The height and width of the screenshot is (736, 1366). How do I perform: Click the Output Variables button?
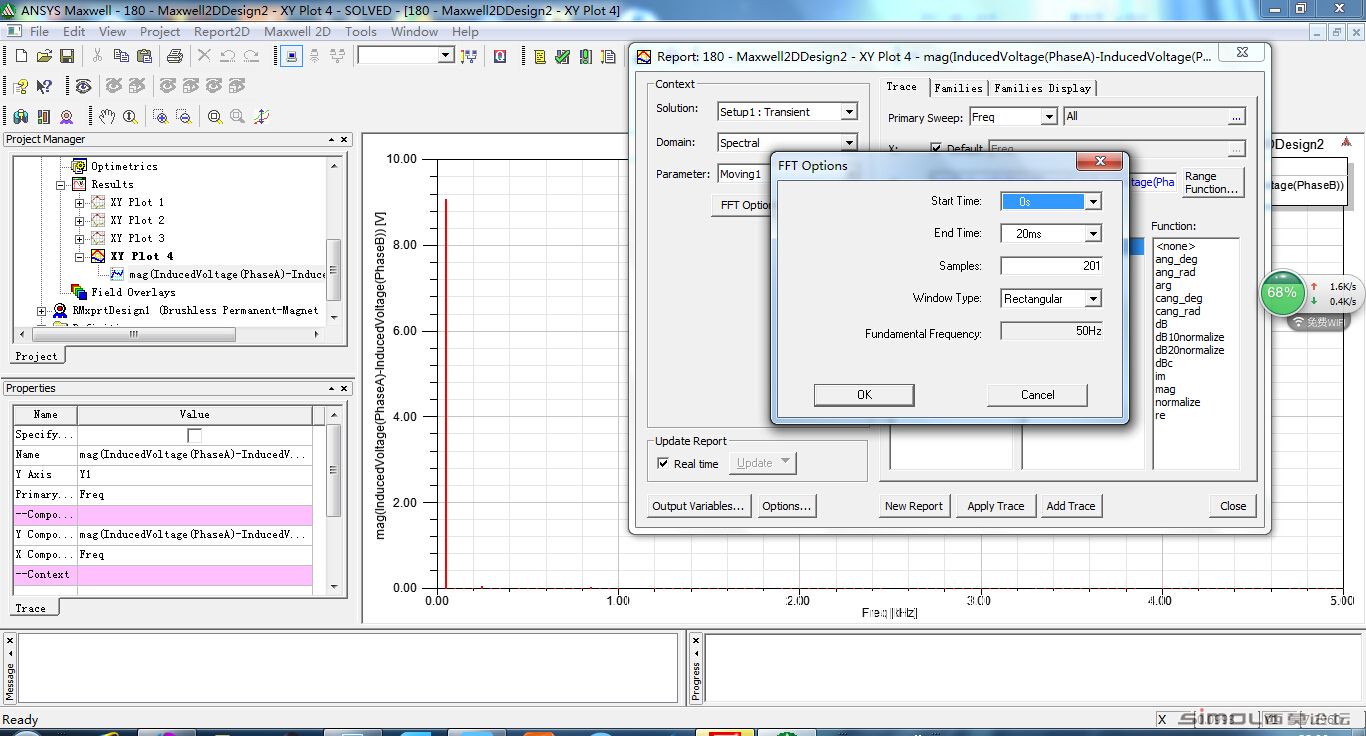(698, 506)
